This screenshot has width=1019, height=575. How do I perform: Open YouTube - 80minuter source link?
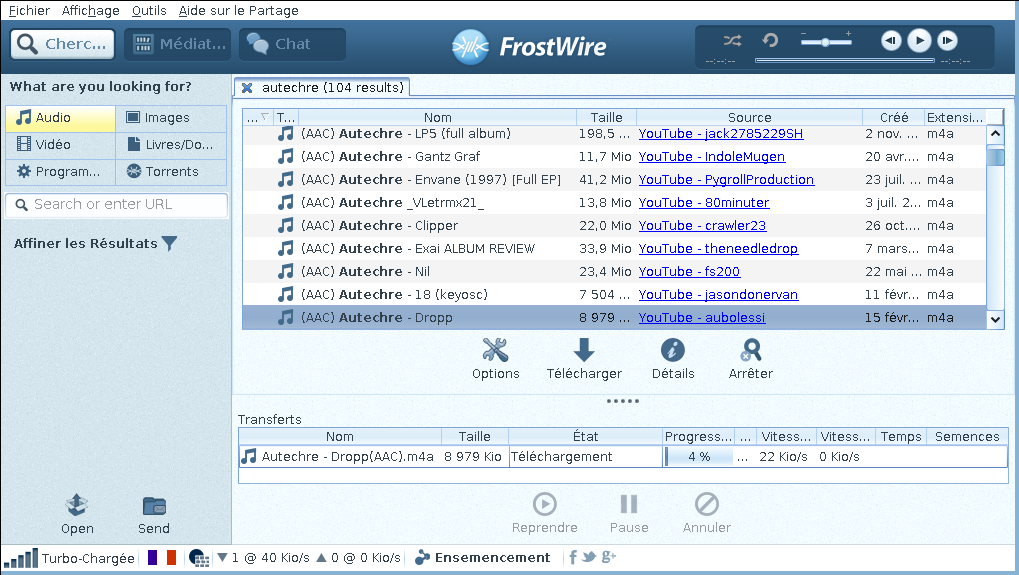click(704, 203)
